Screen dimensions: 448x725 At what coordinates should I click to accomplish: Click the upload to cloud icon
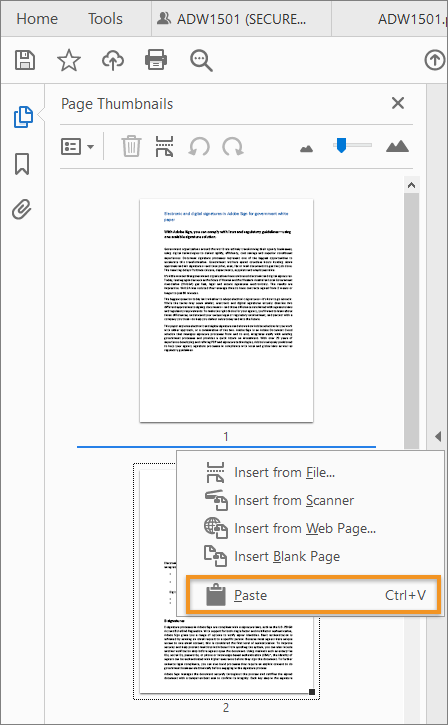coord(113,61)
